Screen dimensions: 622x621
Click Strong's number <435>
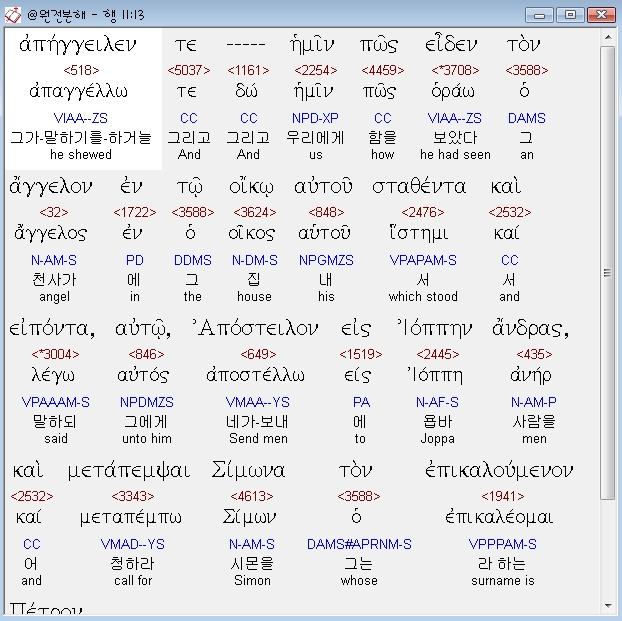click(534, 354)
